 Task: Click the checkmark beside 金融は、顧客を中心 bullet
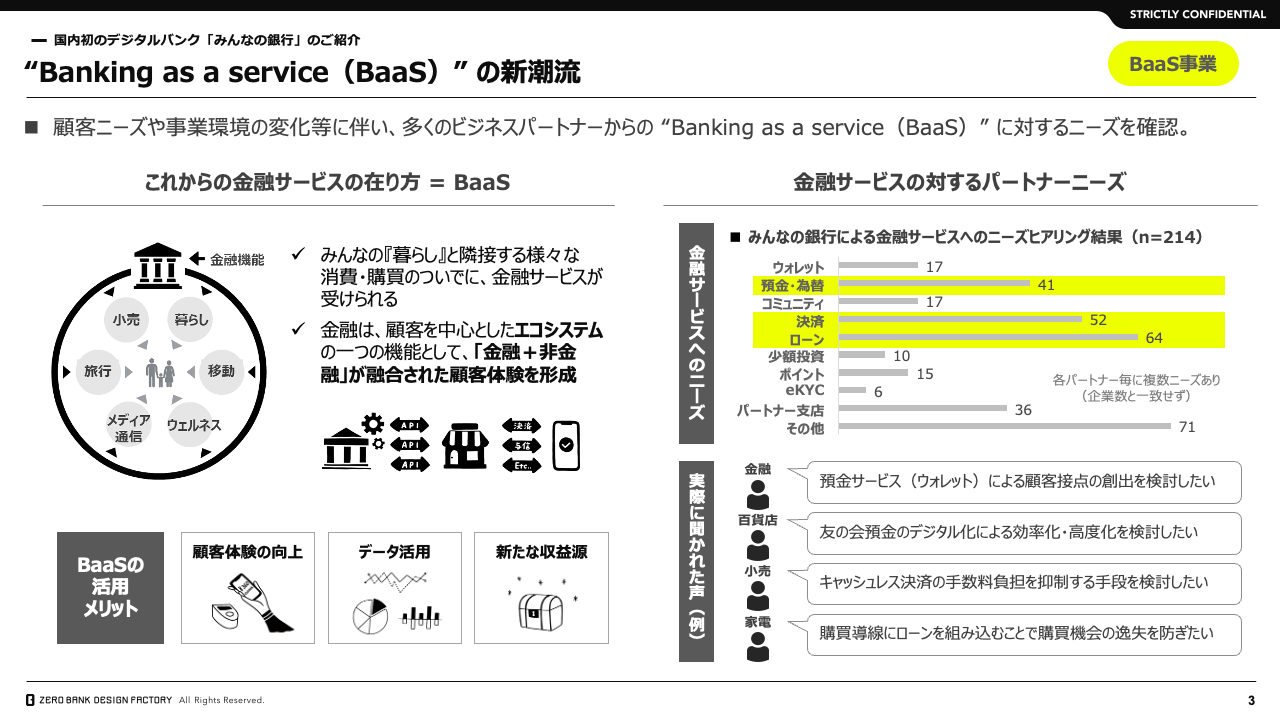point(298,329)
